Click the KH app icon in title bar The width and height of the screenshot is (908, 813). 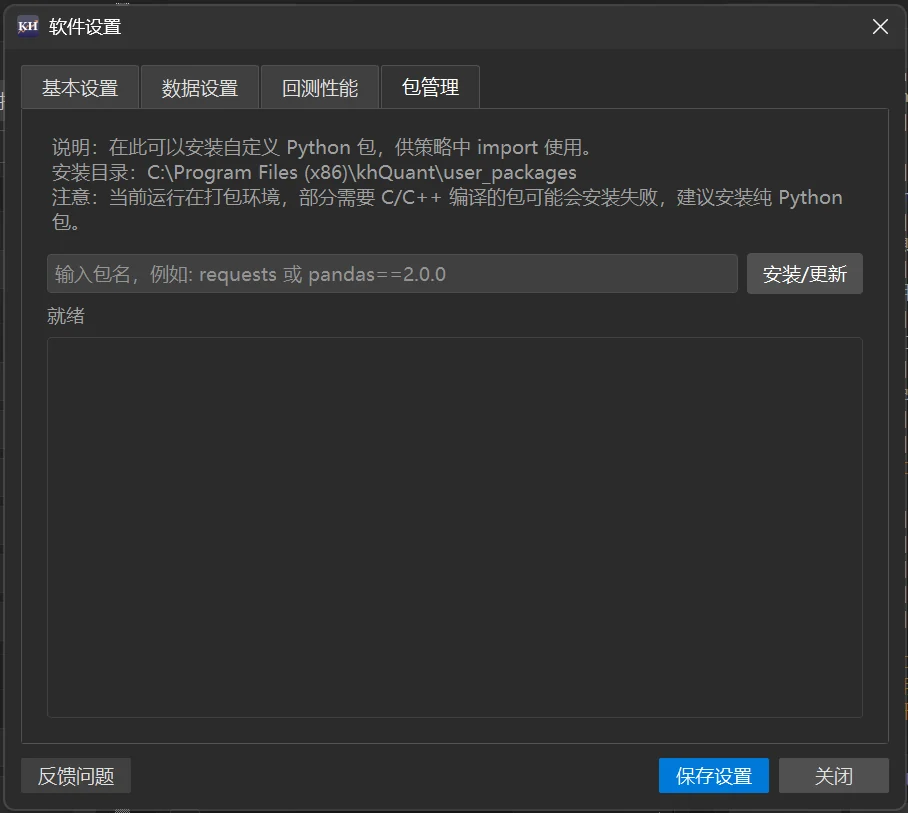(x=28, y=27)
